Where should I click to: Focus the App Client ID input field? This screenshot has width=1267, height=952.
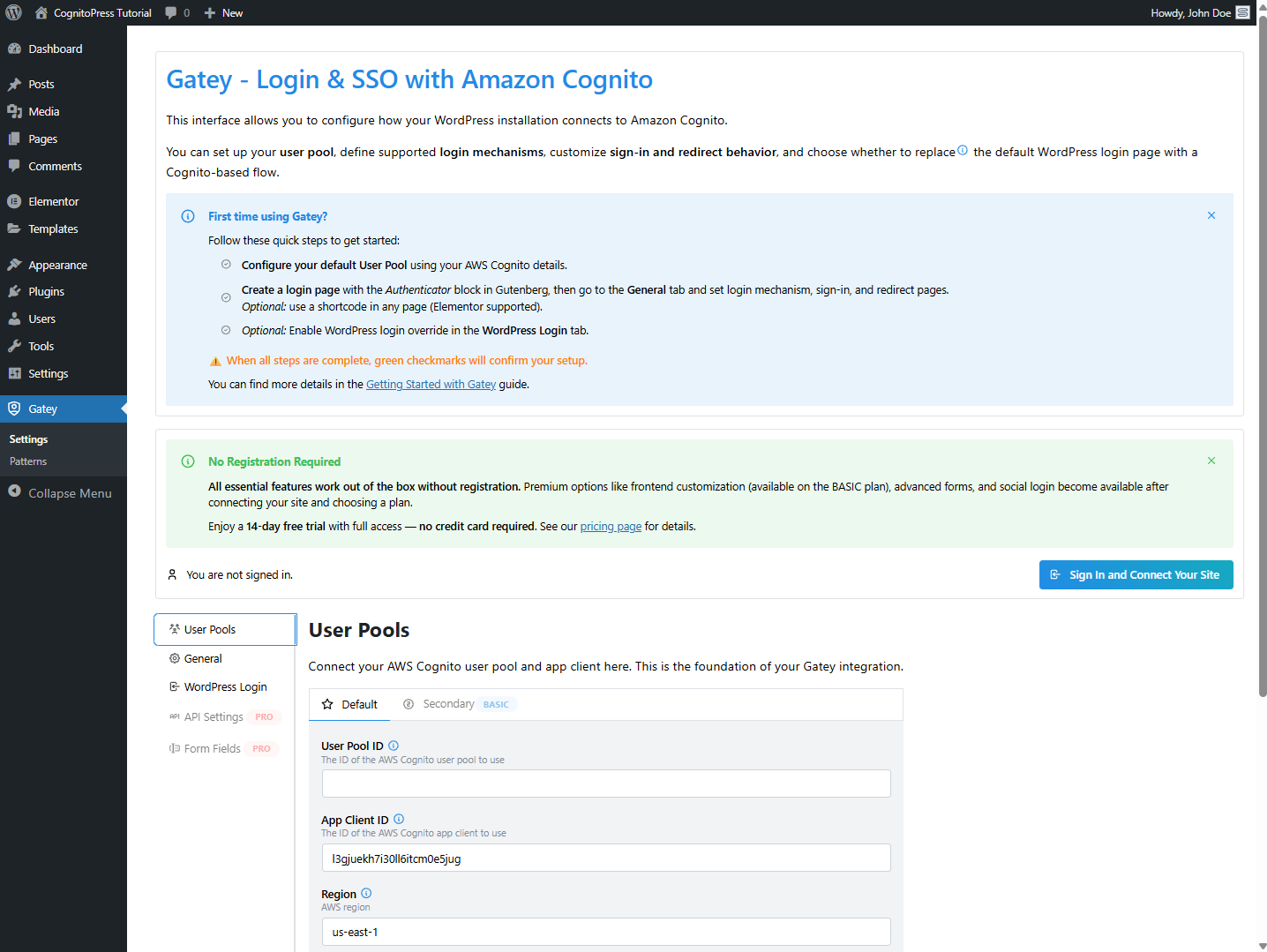(x=606, y=858)
